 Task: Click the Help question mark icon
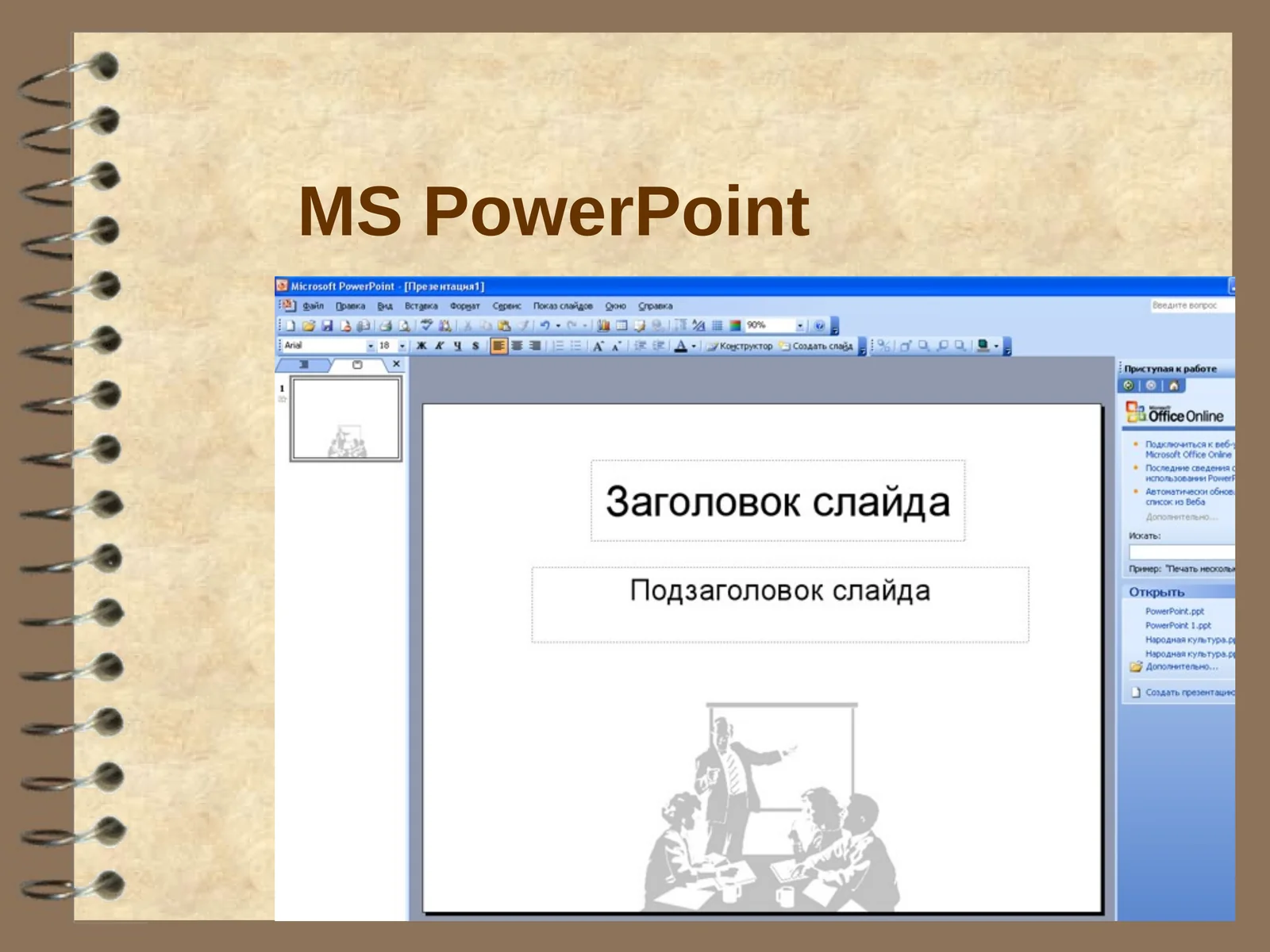(x=819, y=325)
